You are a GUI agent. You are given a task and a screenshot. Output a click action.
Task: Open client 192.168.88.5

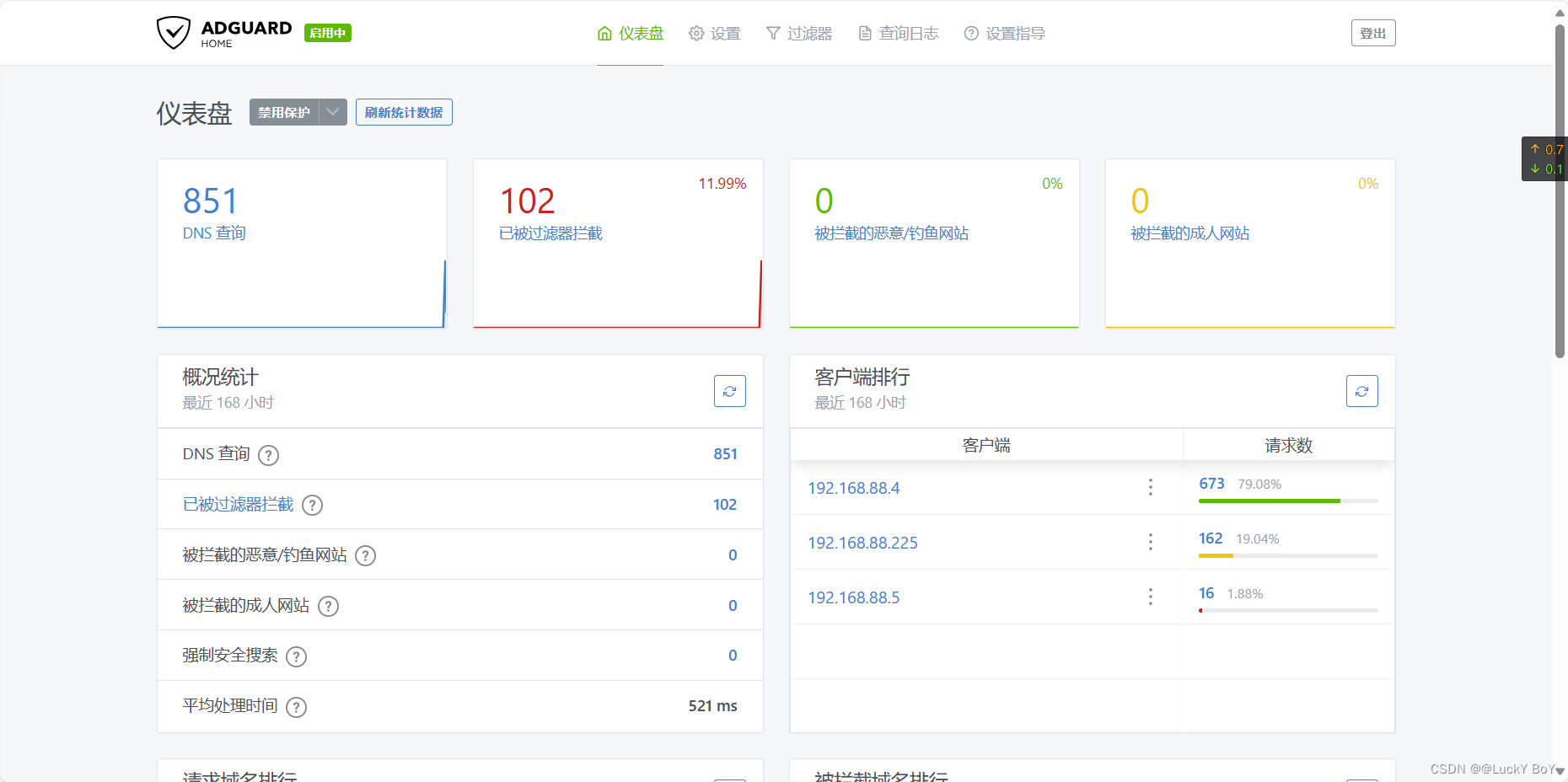[853, 597]
